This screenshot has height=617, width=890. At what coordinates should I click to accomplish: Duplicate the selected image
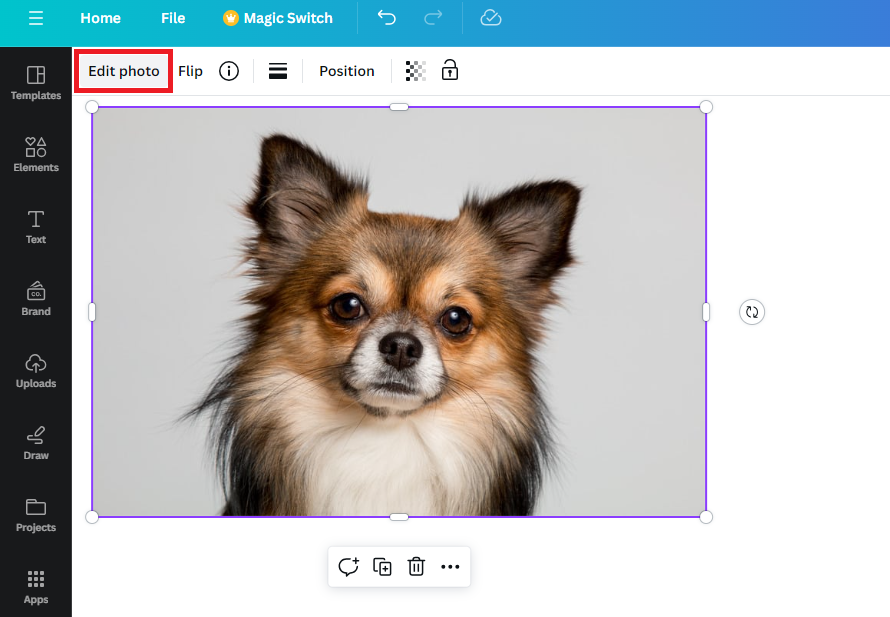pos(382,566)
